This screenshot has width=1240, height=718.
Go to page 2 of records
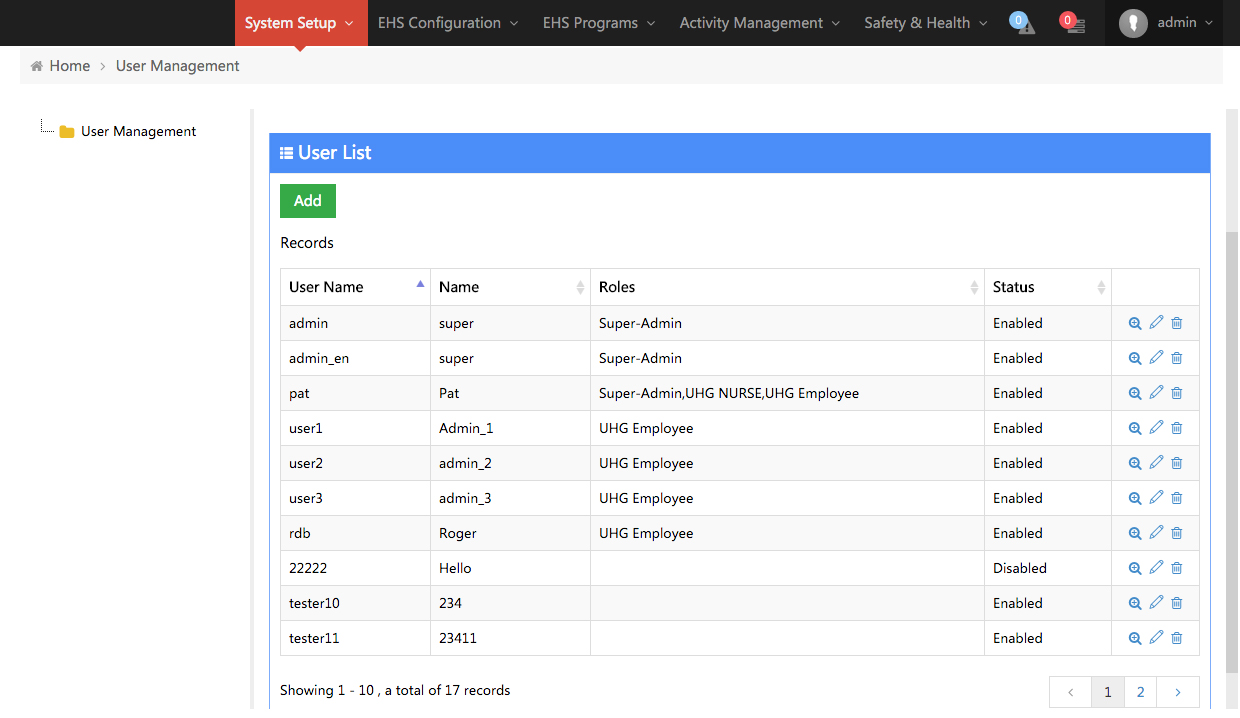[1140, 692]
